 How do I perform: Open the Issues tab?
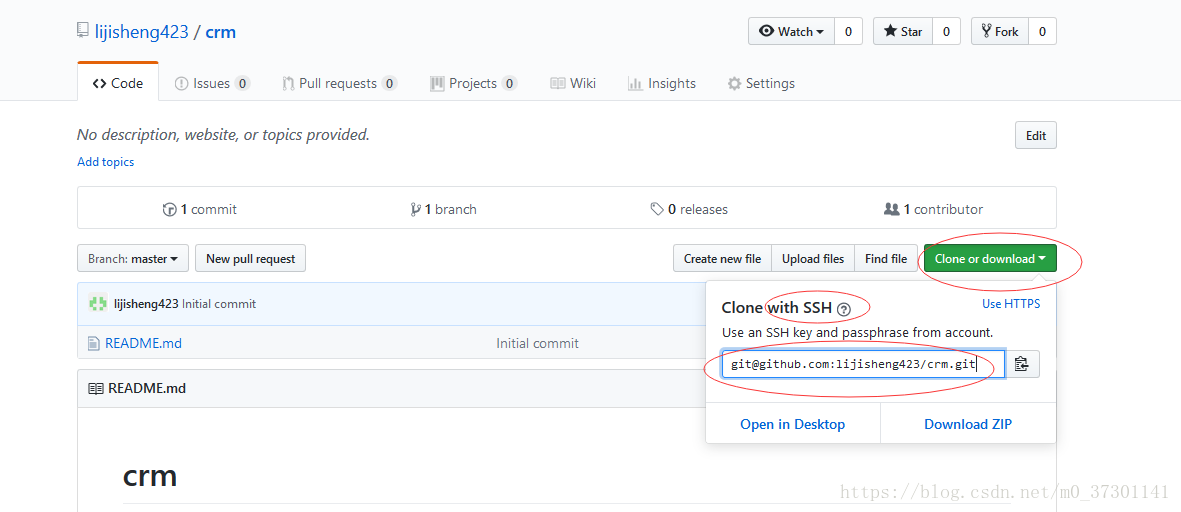click(x=212, y=83)
